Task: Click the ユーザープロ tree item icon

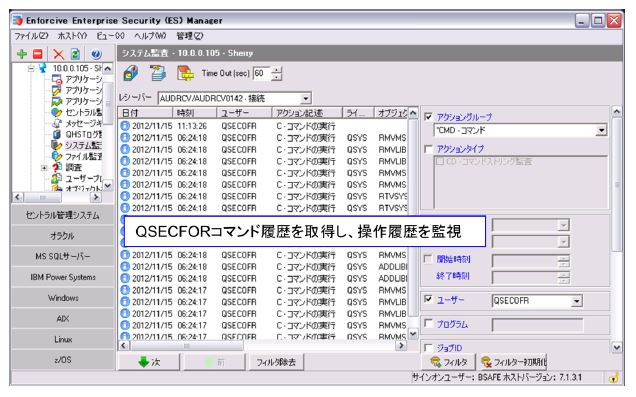Action: pos(56,178)
